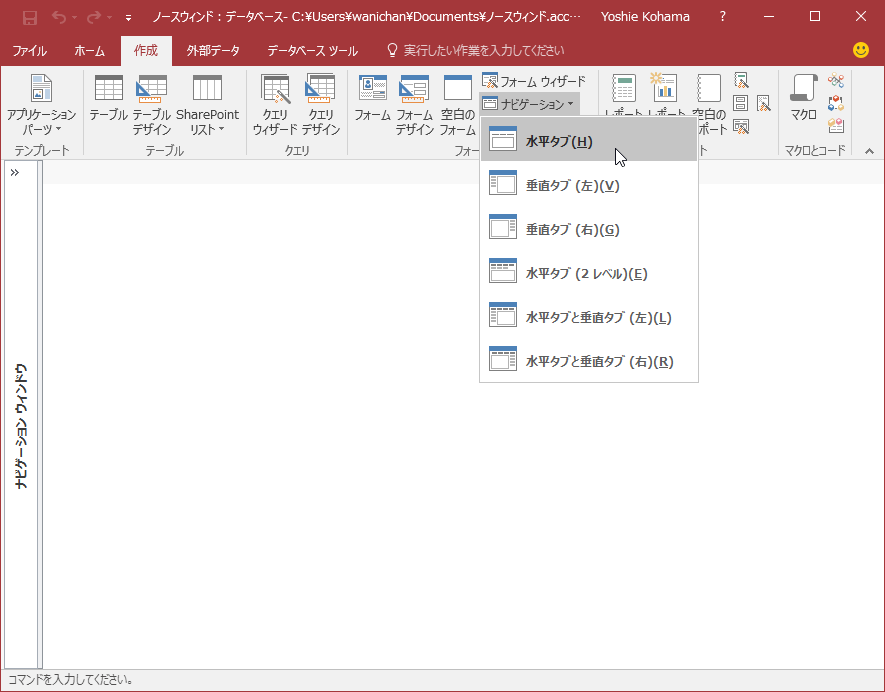Choose 水平タブ (2 レベル)(E) layout
Image resolution: width=885 pixels, height=692 pixels.
click(x=589, y=273)
